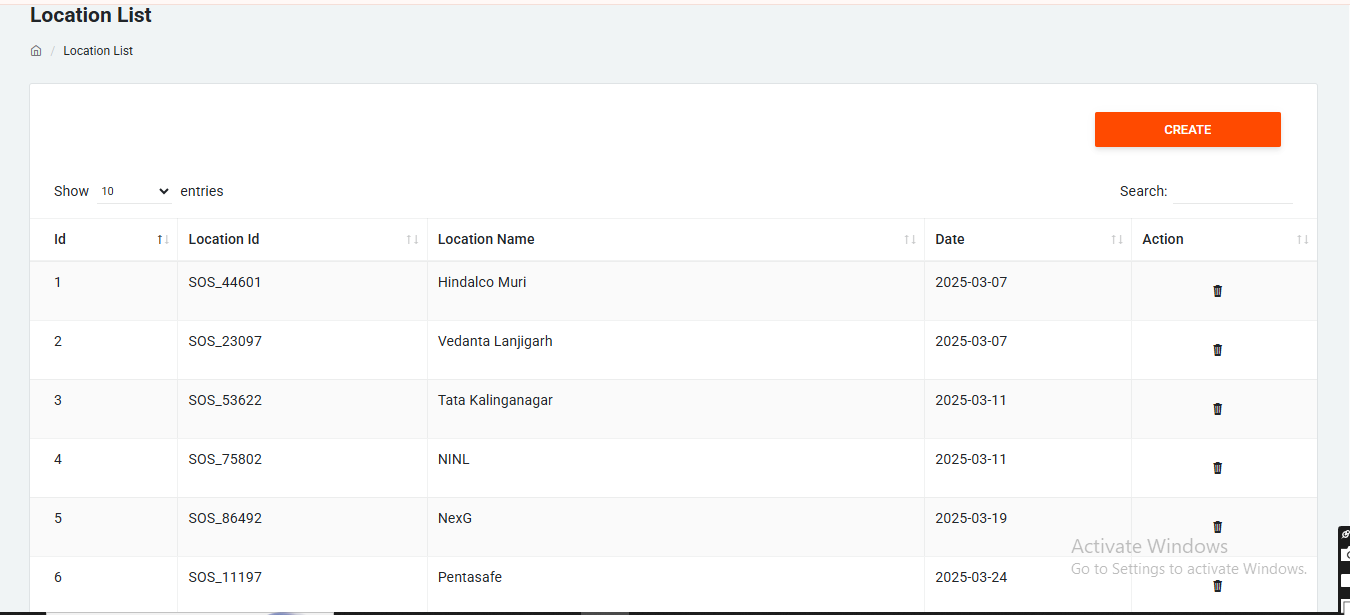Click trash icon for Vedanta Lanjigarh
This screenshot has width=1350, height=615.
pyautogui.click(x=1217, y=350)
